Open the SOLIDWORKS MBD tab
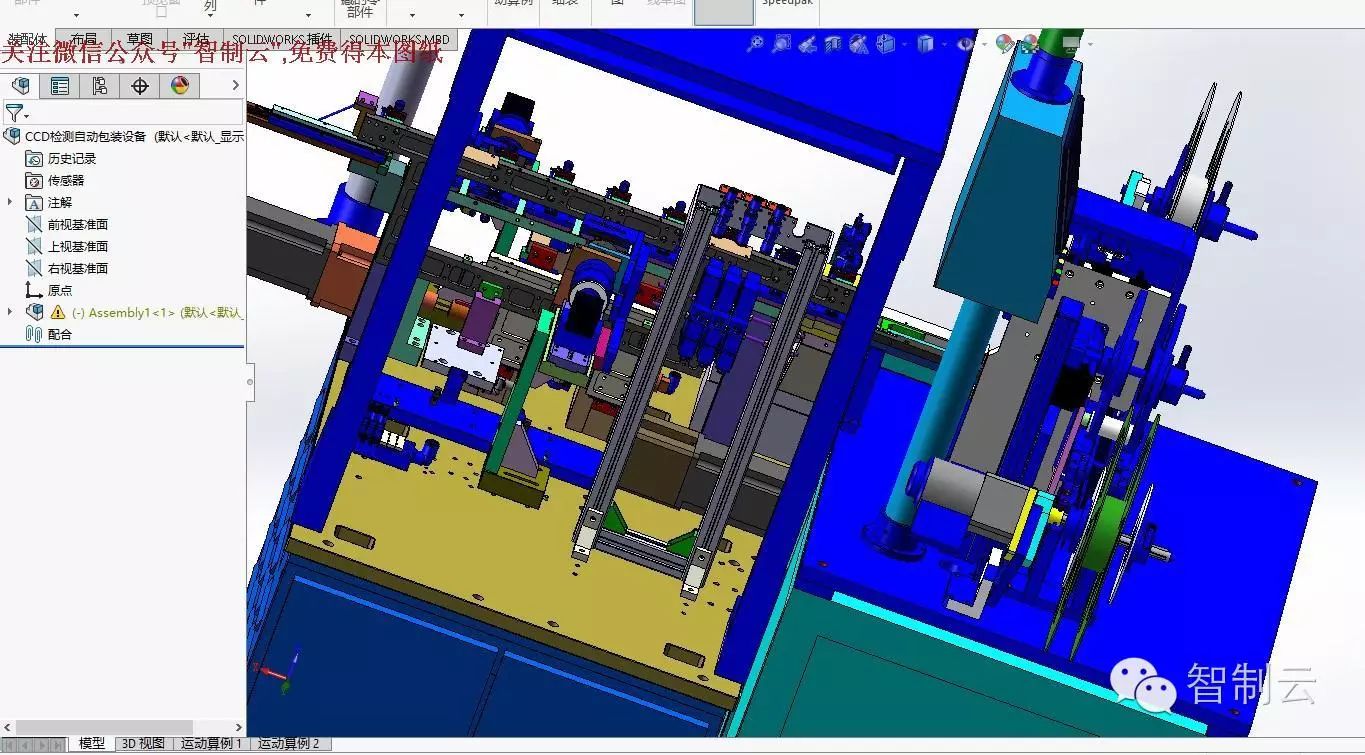1365x755 pixels. 399,40
